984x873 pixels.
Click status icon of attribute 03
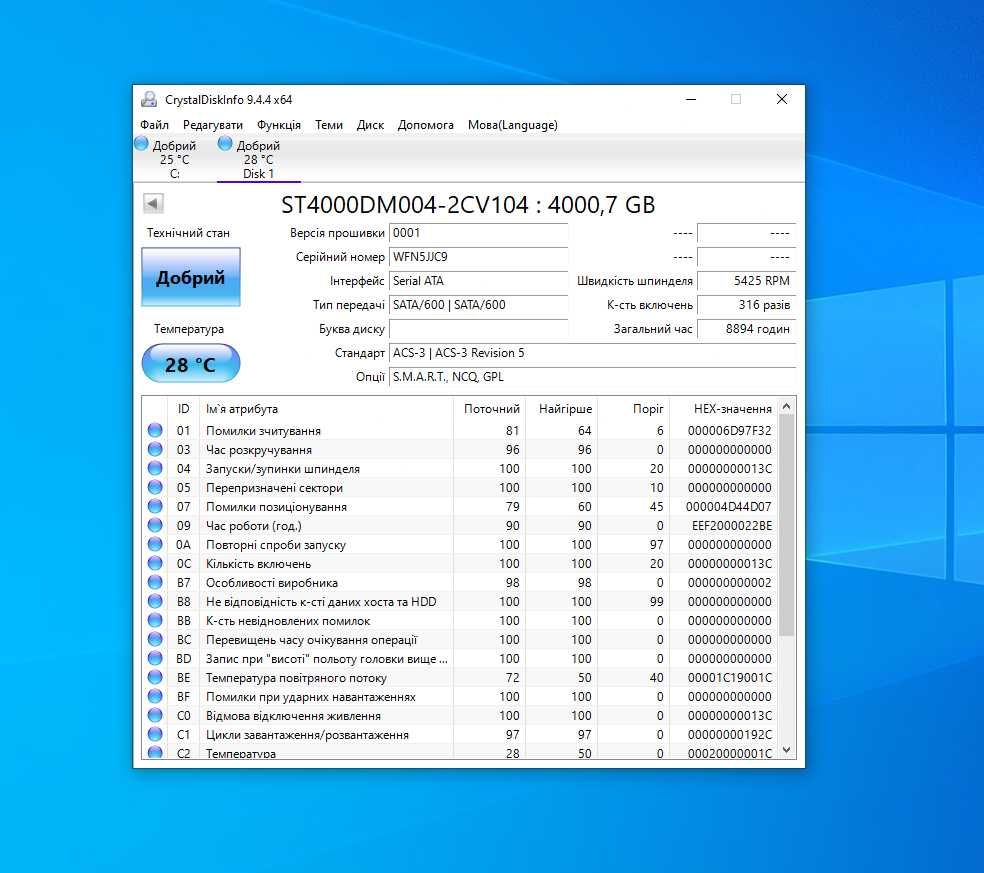(x=155, y=449)
